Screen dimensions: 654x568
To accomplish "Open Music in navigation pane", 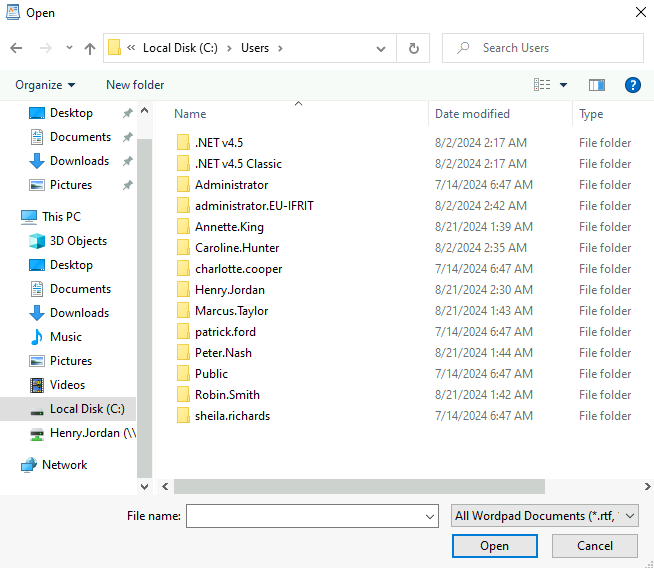I will pyautogui.click(x=66, y=337).
